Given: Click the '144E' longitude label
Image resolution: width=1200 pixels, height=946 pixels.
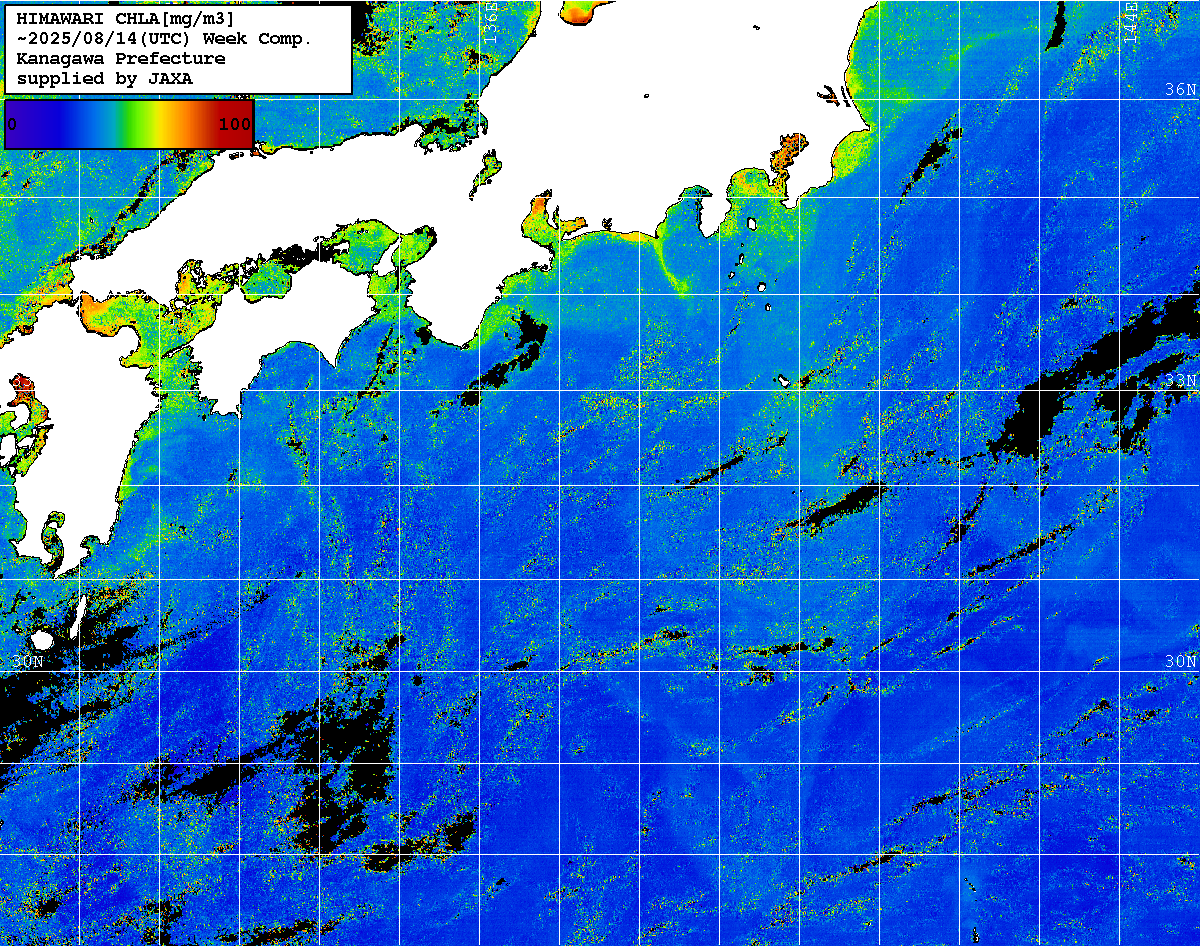Looking at the screenshot, I should (x=1131, y=21).
